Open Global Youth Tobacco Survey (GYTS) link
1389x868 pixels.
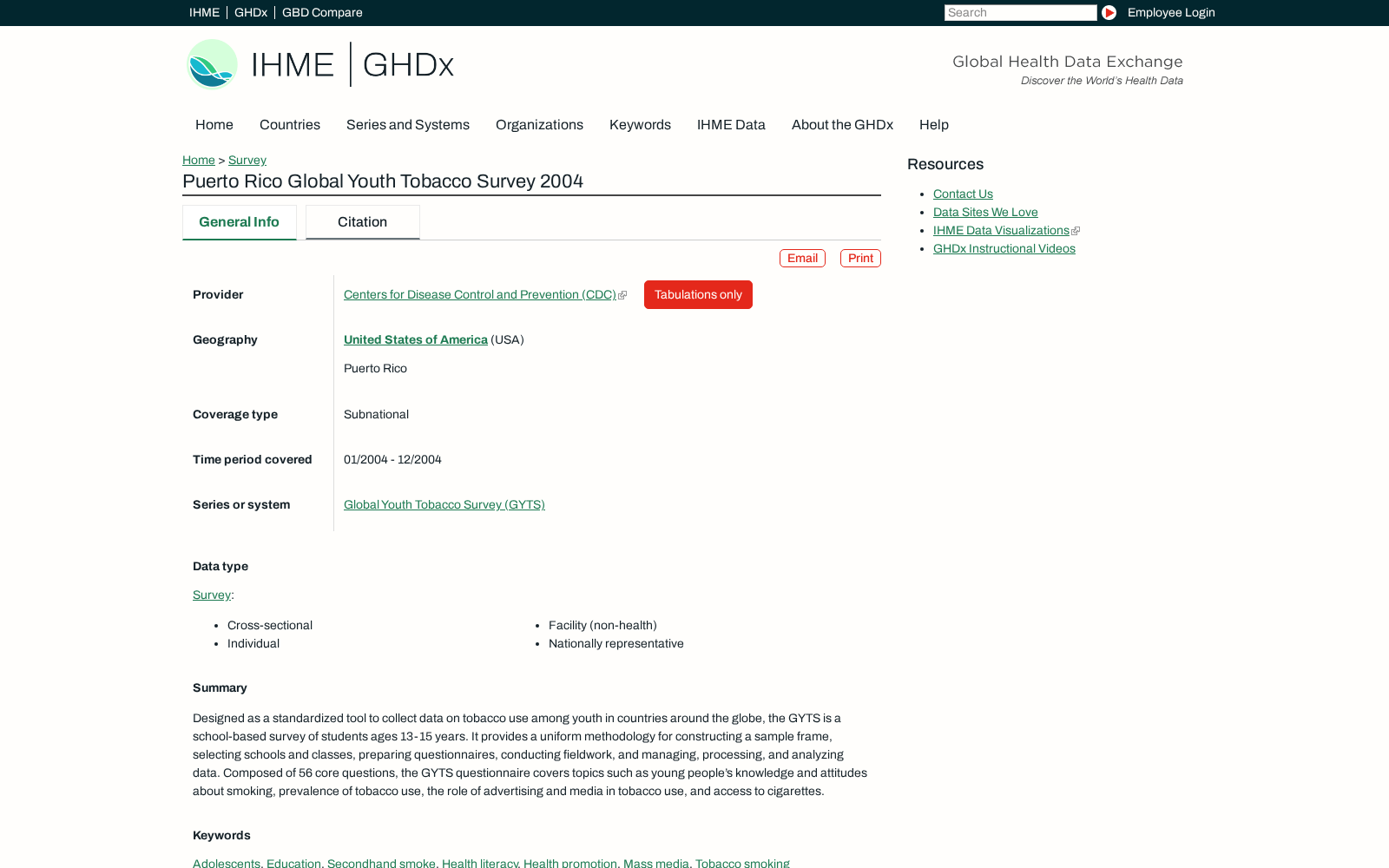[444, 505]
